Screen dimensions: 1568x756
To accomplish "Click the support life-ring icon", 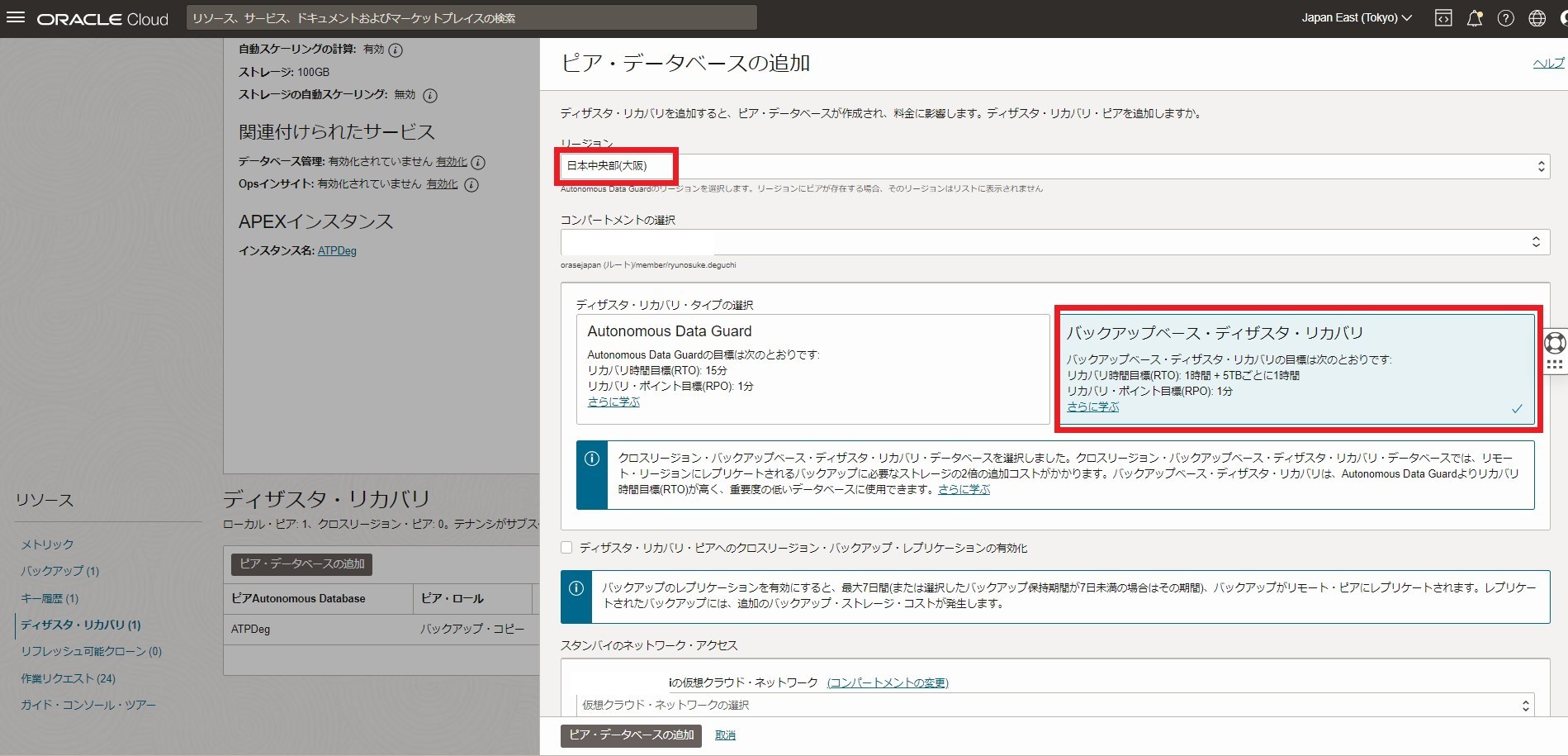I will pos(1555,341).
